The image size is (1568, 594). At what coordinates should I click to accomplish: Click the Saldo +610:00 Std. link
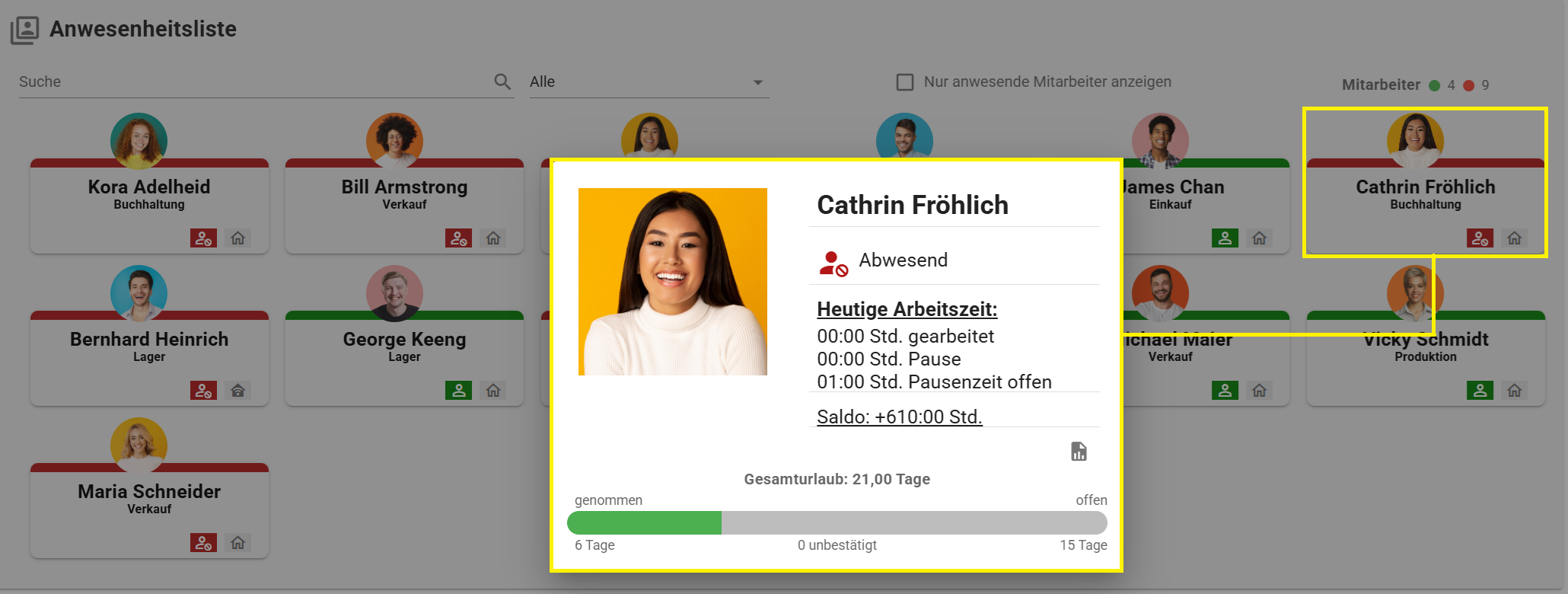899,417
